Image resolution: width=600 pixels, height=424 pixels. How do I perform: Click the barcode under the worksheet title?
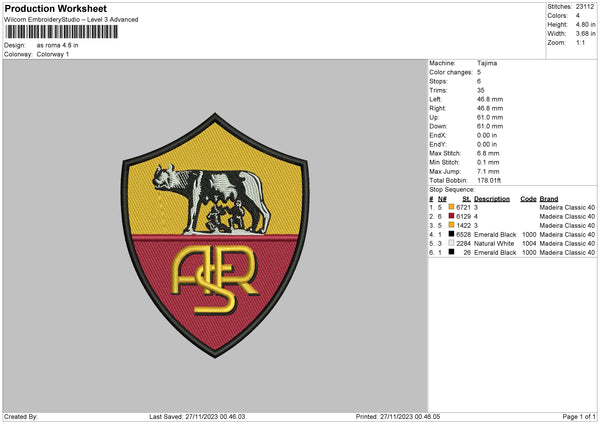[x=62, y=32]
